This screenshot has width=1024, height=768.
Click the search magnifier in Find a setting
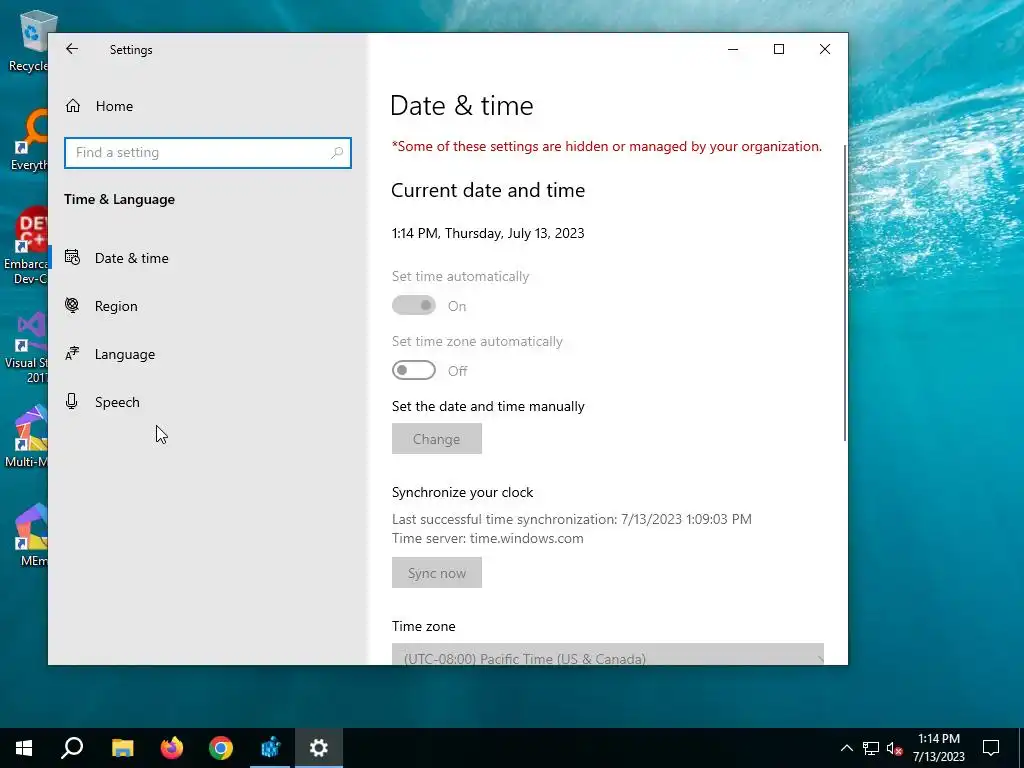point(337,152)
